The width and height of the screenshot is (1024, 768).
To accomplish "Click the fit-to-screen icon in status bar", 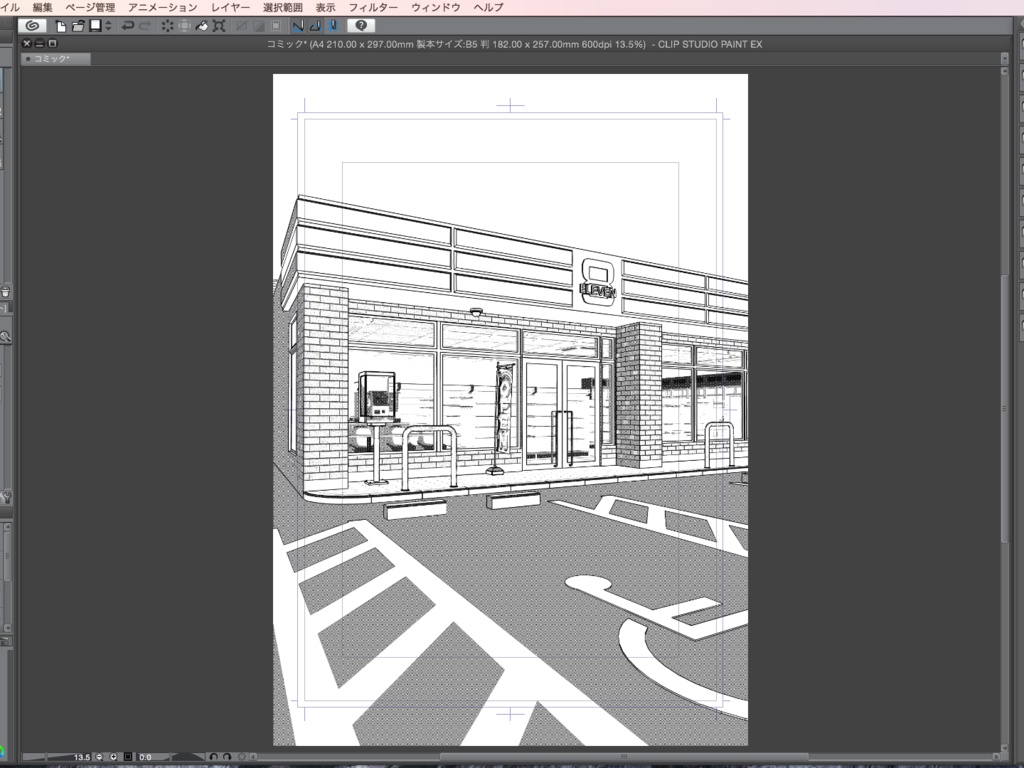I will [x=128, y=757].
